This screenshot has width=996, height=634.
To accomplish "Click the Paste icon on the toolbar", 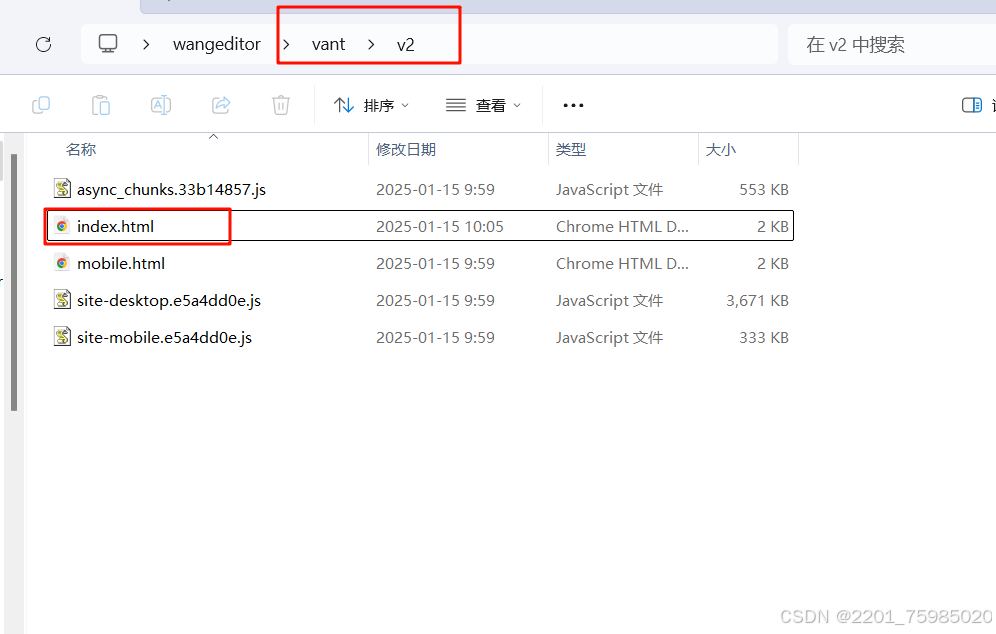I will (x=100, y=104).
